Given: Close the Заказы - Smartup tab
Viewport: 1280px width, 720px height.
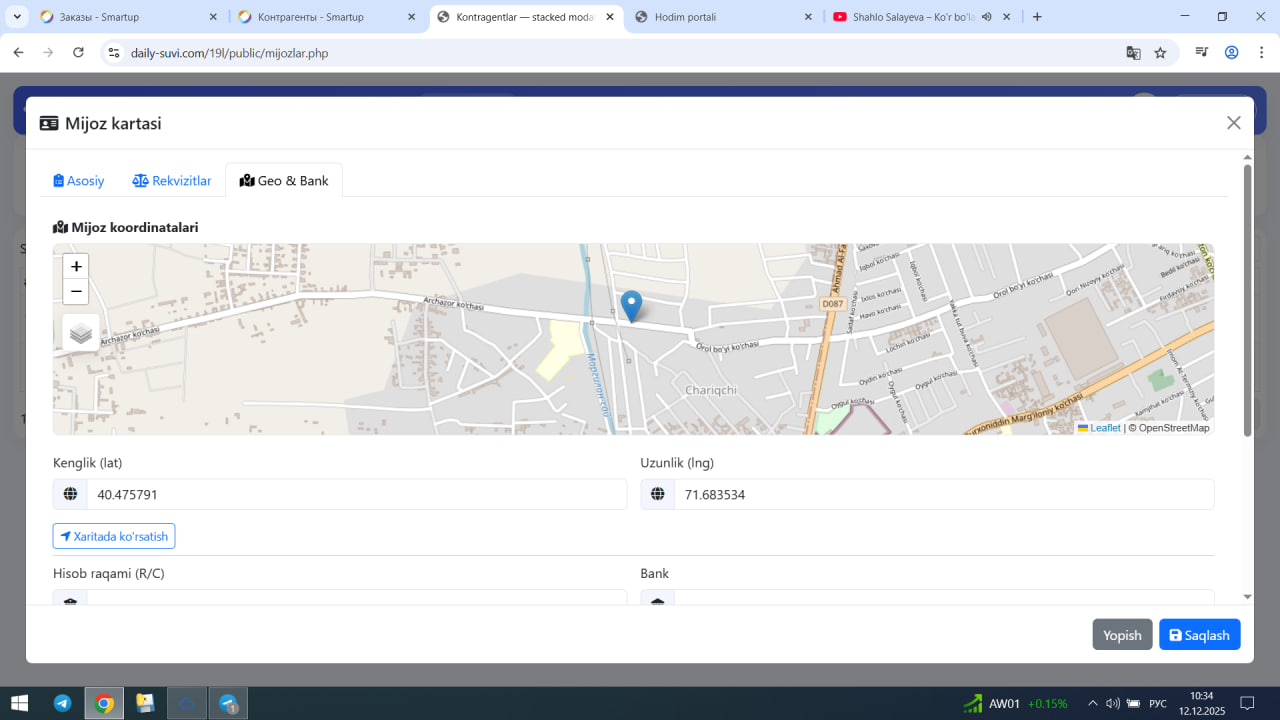Looking at the screenshot, I should (x=213, y=17).
